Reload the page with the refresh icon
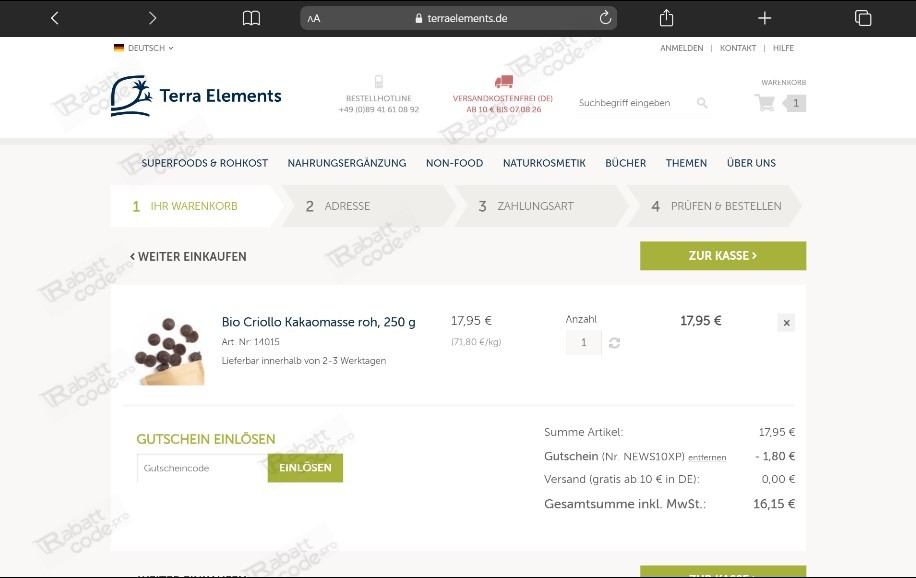The image size is (916, 578). (605, 18)
